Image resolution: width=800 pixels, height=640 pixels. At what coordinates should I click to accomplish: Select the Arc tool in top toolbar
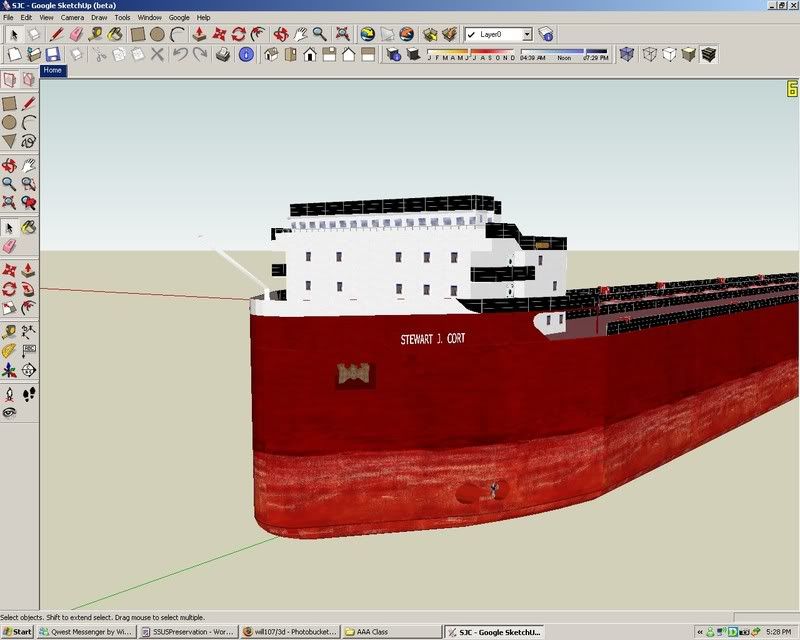coord(177,34)
